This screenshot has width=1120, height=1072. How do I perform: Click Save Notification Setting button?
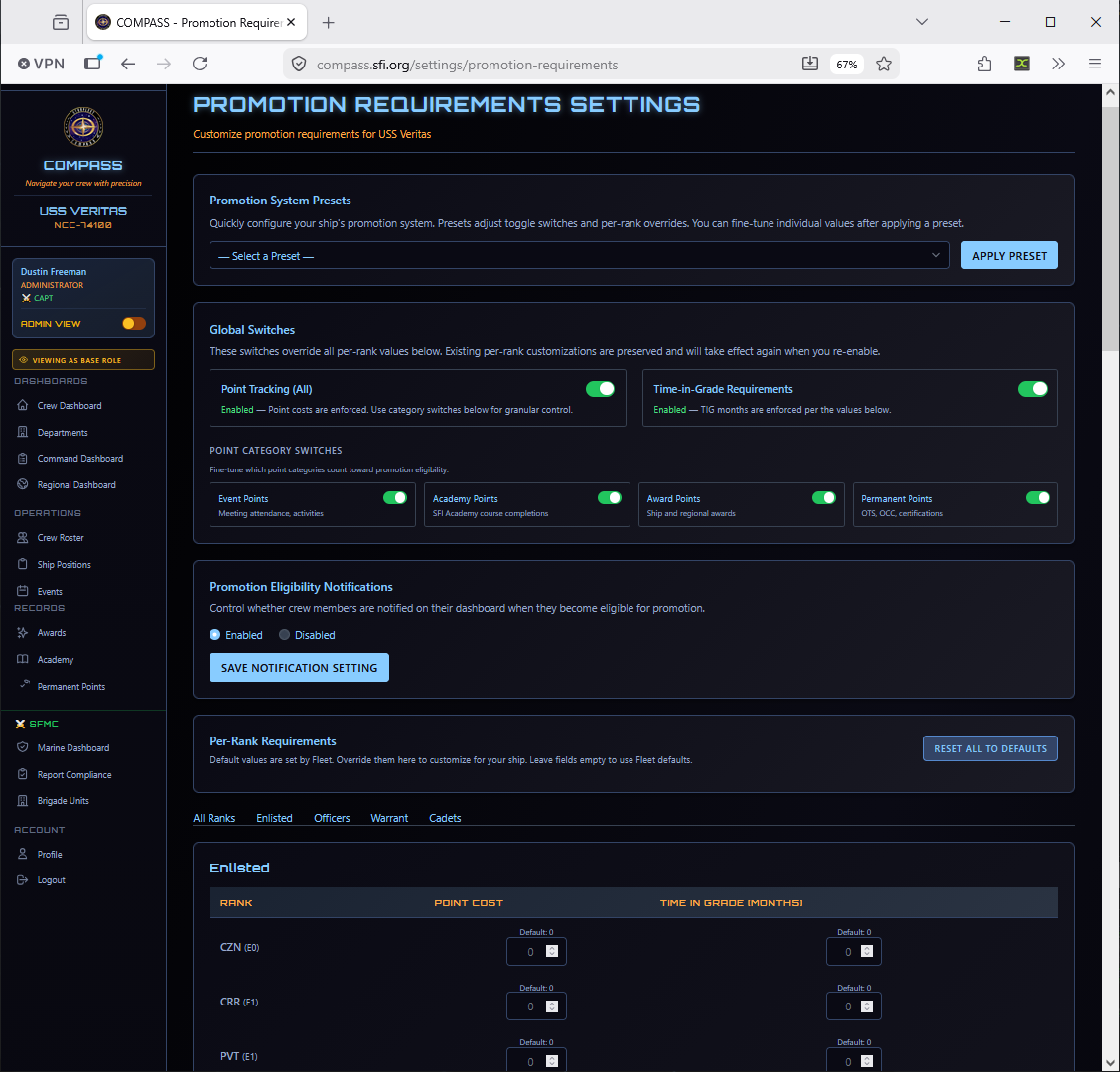pos(299,668)
